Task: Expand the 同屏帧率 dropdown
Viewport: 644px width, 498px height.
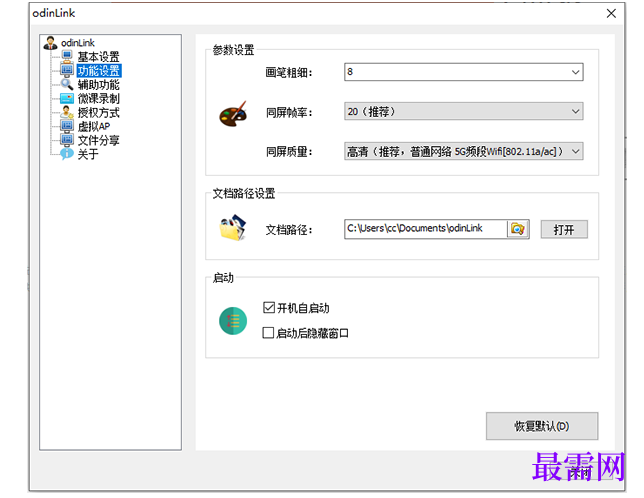Action: [x=464, y=111]
